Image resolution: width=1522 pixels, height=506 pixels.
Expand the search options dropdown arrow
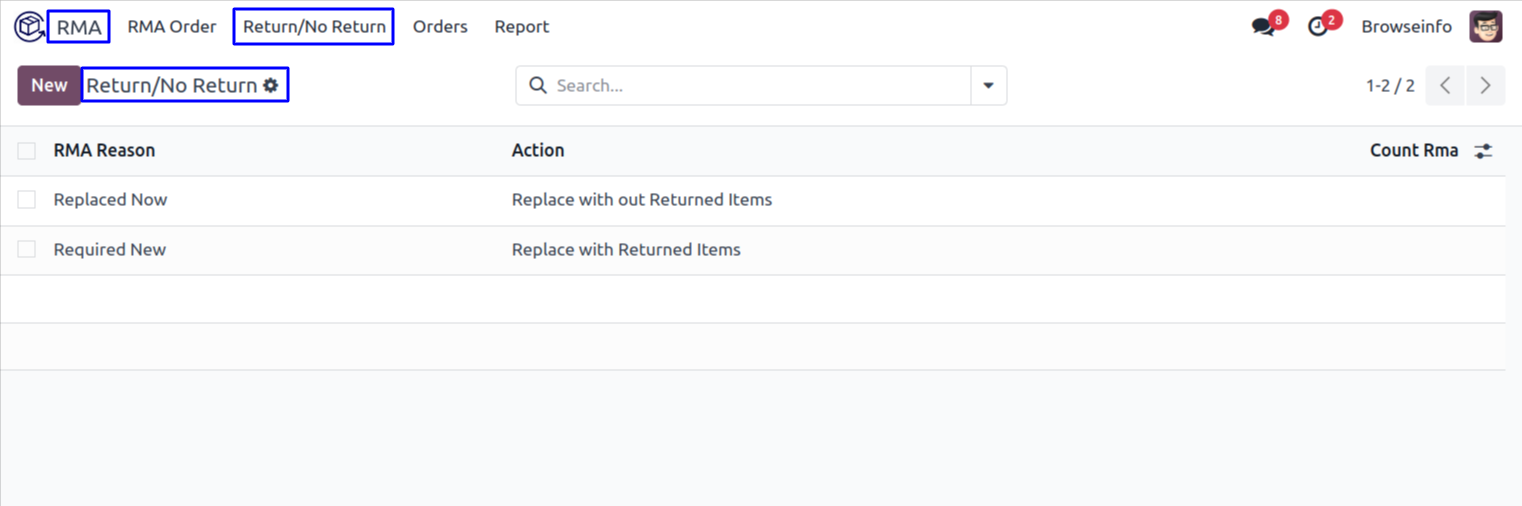point(988,86)
